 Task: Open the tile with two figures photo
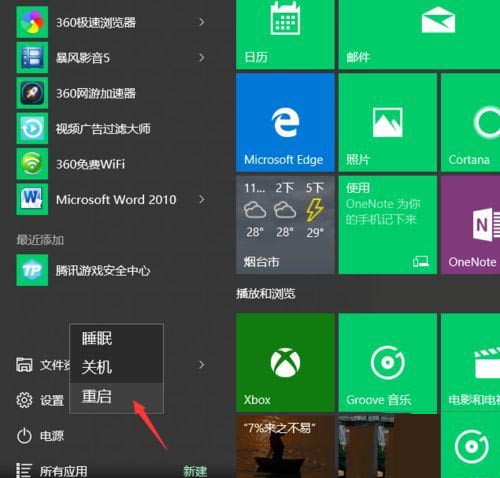tap(388, 447)
